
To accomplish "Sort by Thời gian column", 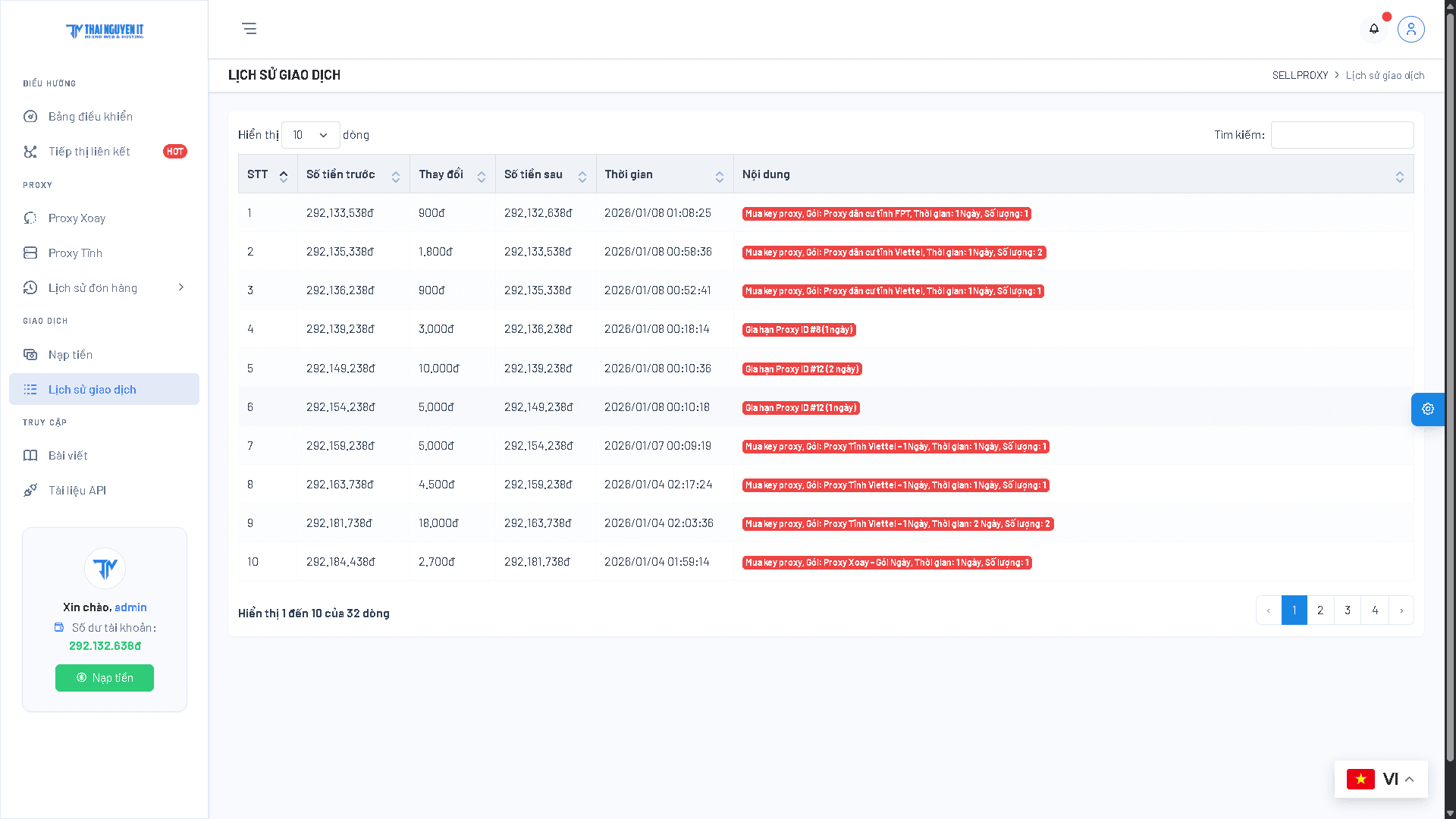I will pyautogui.click(x=720, y=176).
